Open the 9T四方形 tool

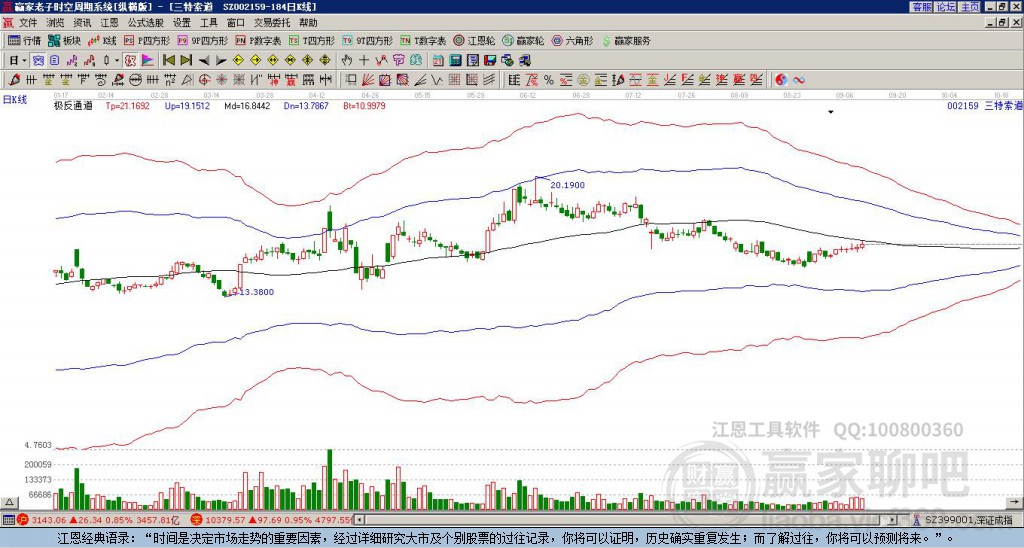point(368,40)
